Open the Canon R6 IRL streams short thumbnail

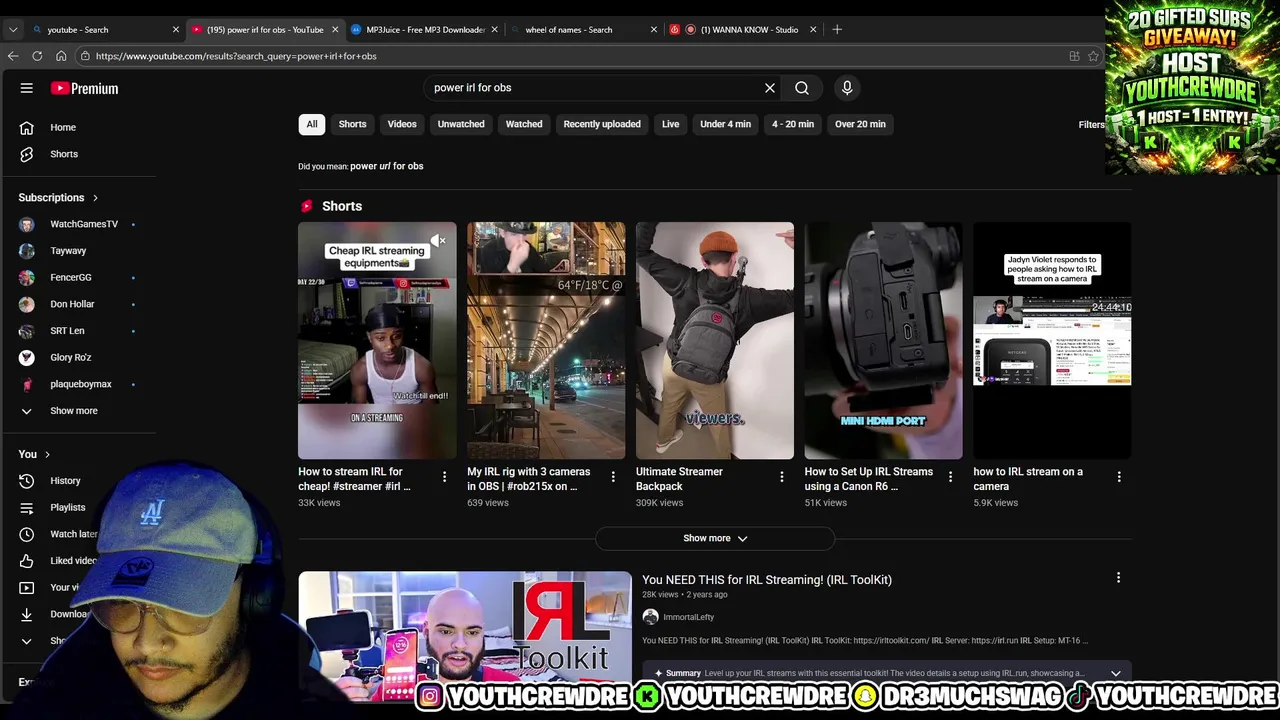(x=884, y=340)
